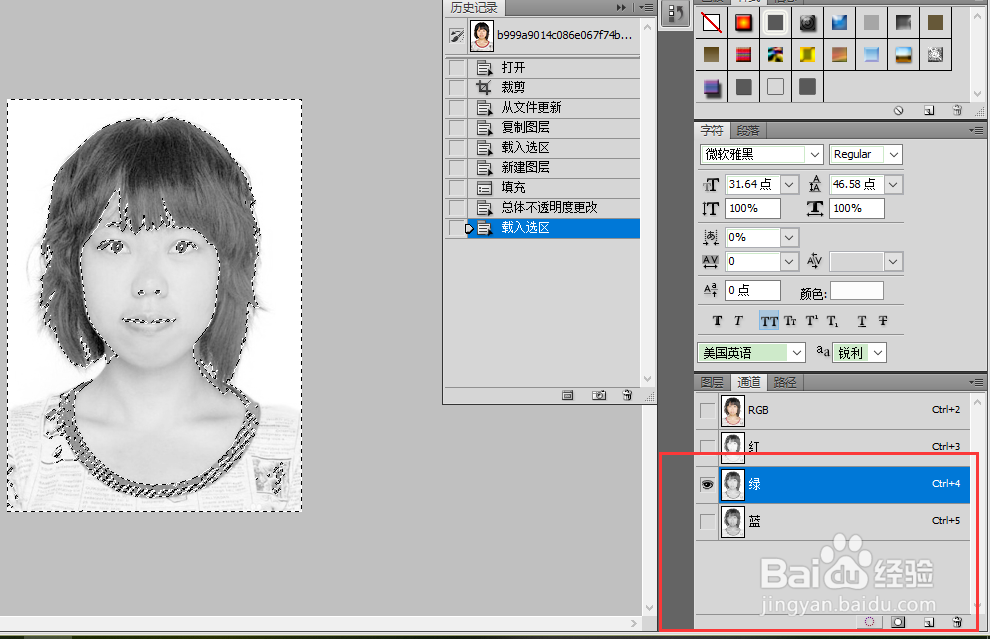
Task: Load channel as selection dotted circle icon
Action: 869,622
